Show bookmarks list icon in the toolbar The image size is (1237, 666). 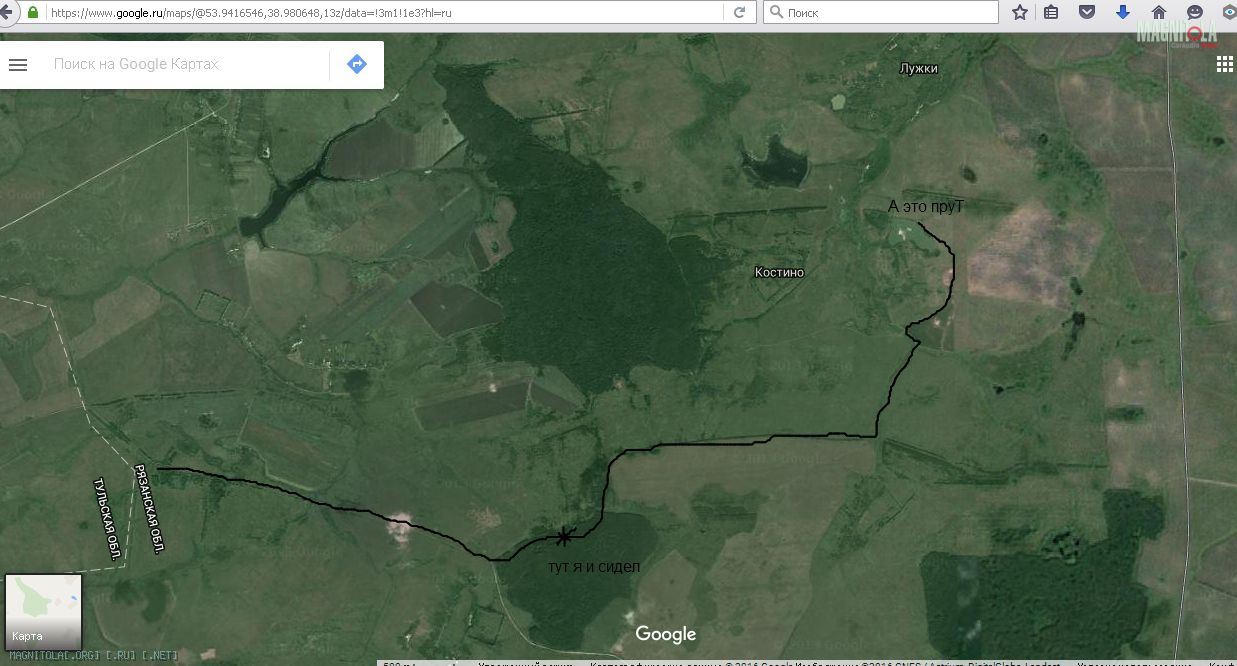tap(1051, 13)
